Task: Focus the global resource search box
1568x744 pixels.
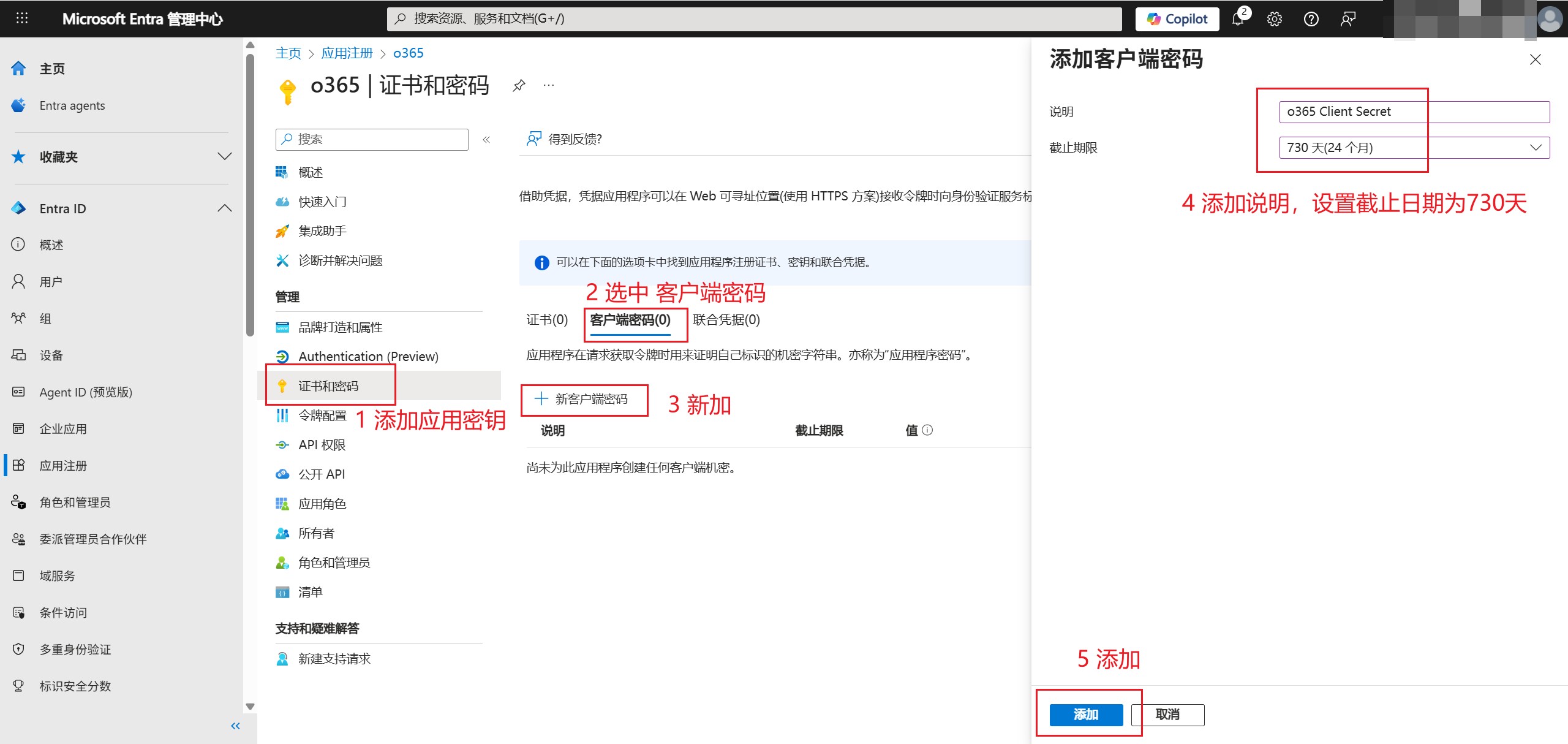Action: pos(755,19)
